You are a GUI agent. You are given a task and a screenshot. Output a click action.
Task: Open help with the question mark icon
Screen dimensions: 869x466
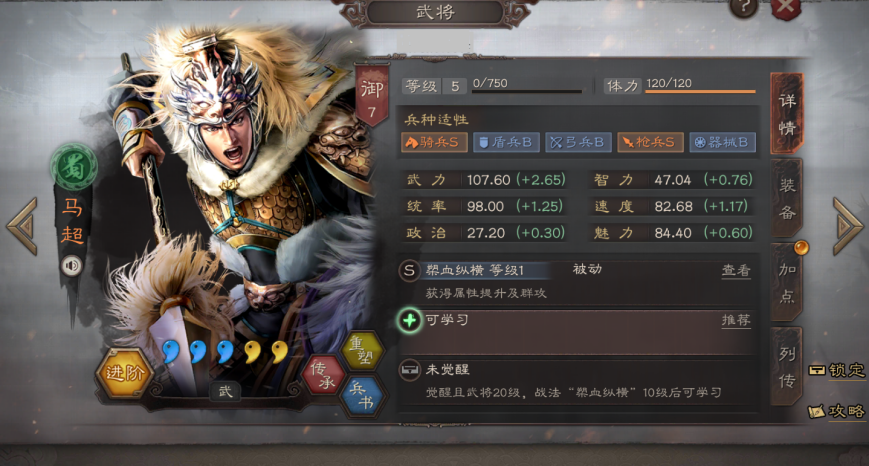[x=743, y=8]
